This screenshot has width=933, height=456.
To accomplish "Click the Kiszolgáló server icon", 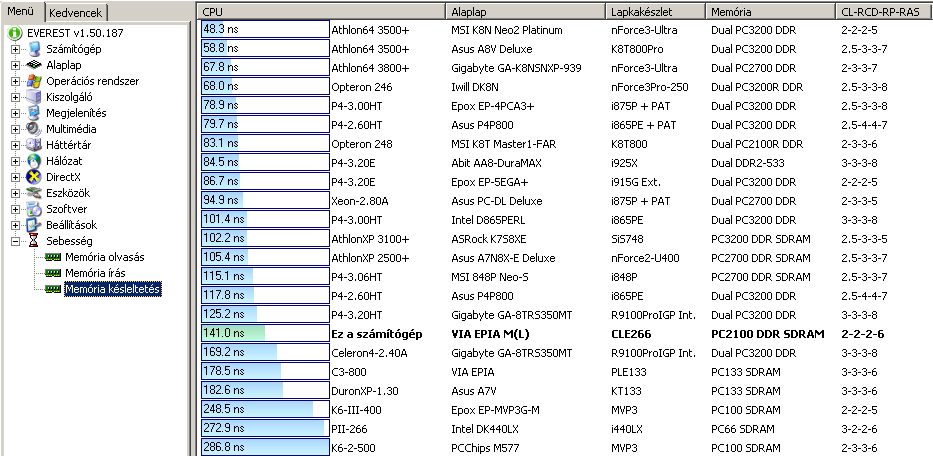I will coord(34,98).
